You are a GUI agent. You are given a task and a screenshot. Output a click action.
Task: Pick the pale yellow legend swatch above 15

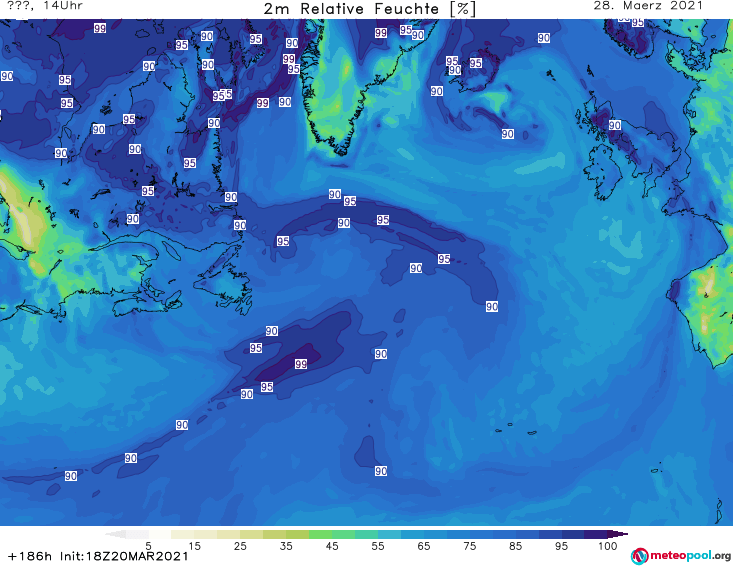[x=182, y=534]
